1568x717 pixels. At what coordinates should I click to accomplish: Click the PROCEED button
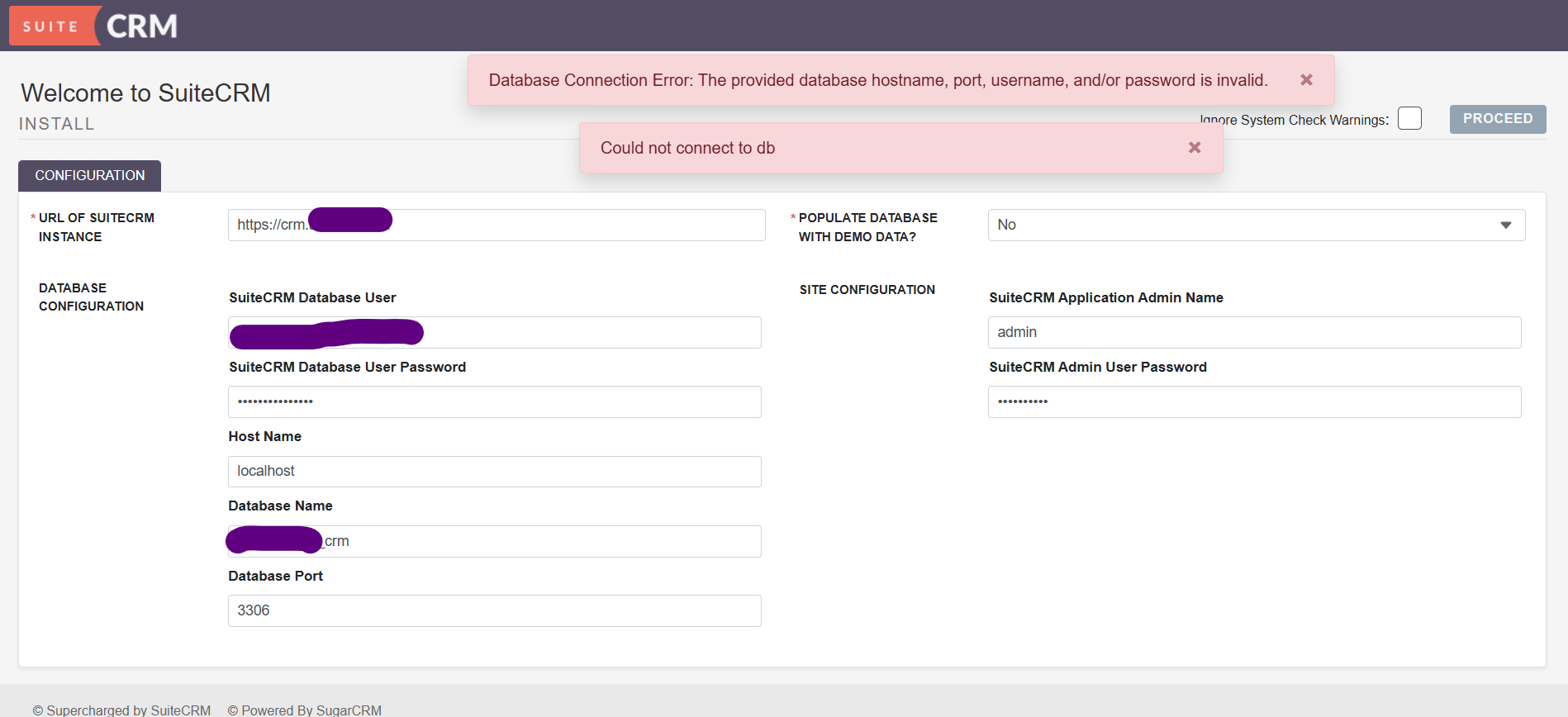click(1498, 119)
